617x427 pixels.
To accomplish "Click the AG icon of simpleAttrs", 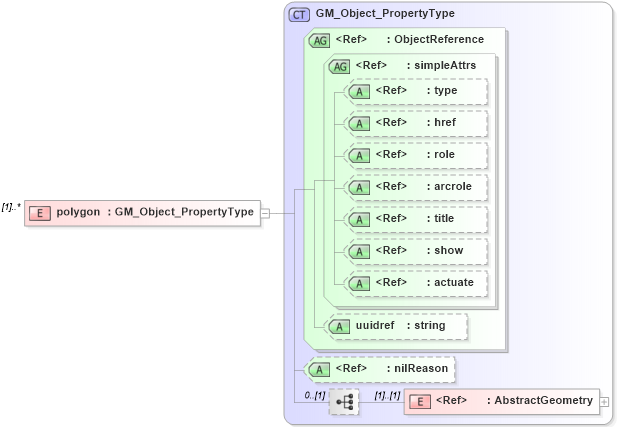I will coord(339,67).
